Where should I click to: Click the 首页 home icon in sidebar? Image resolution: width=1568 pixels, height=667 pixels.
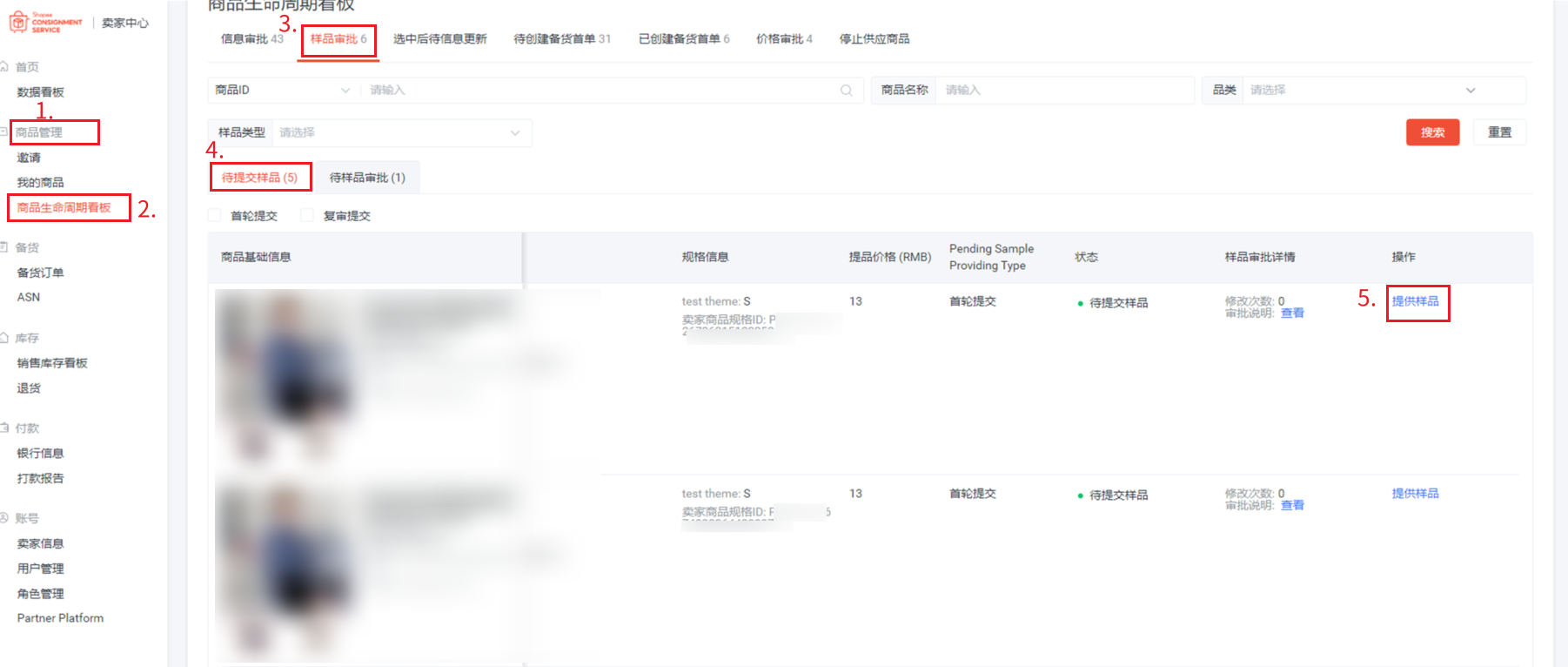tap(4, 67)
